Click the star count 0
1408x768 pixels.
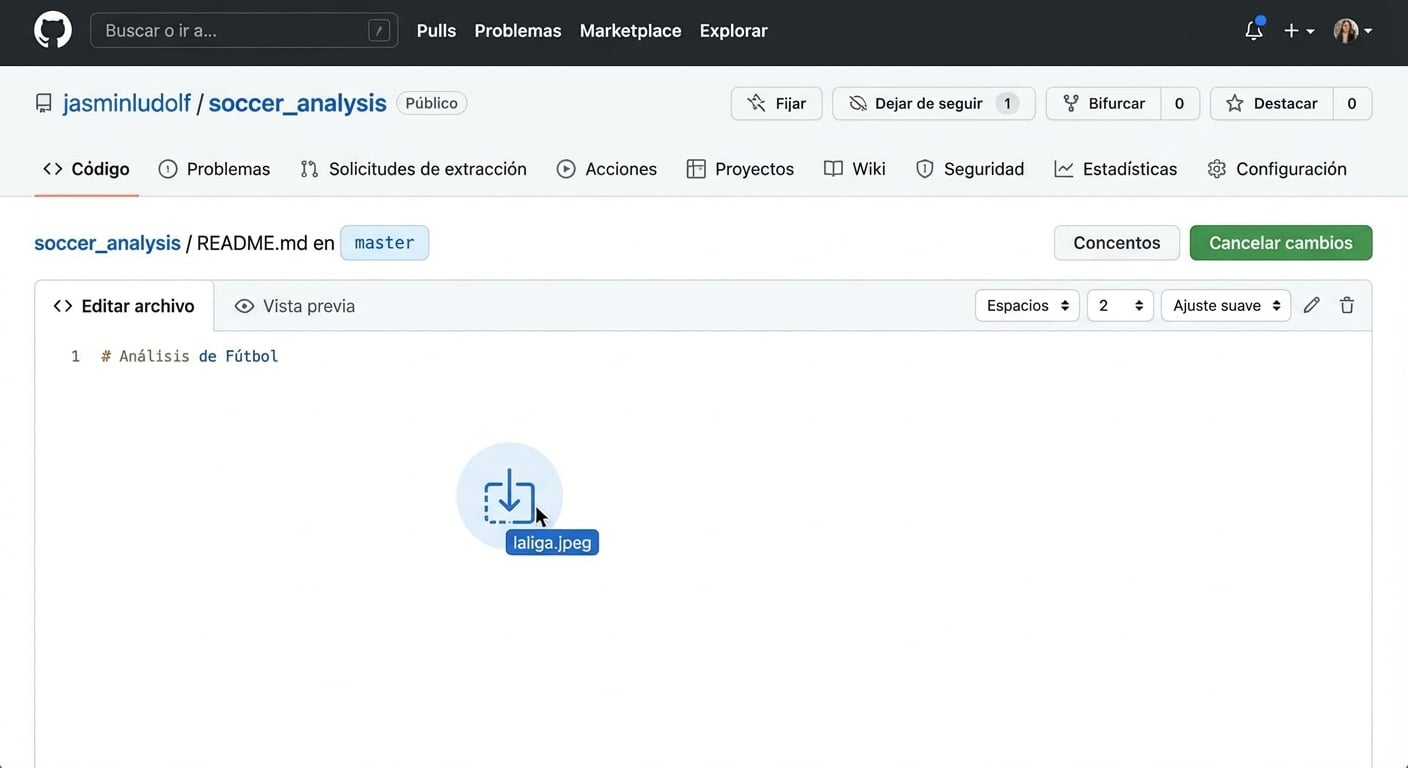(1352, 103)
